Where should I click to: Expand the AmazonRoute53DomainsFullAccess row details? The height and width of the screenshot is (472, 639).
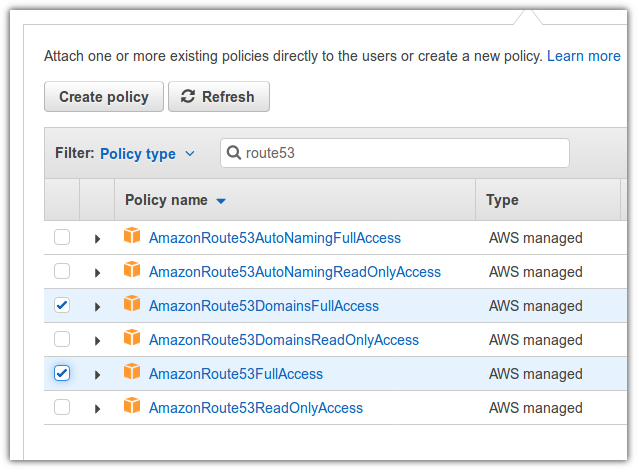pos(97,307)
